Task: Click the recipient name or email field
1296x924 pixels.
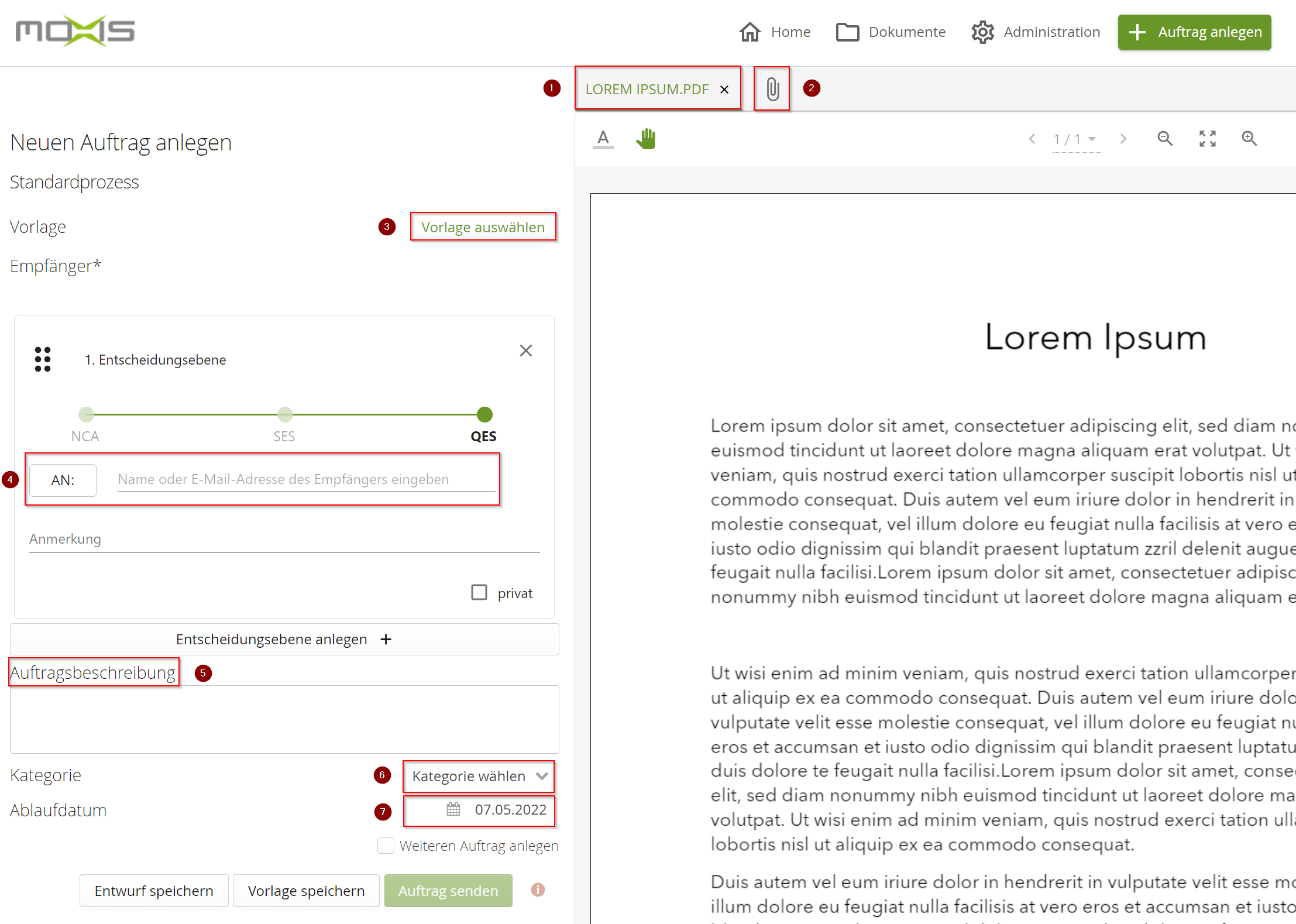Action: pyautogui.click(x=305, y=479)
